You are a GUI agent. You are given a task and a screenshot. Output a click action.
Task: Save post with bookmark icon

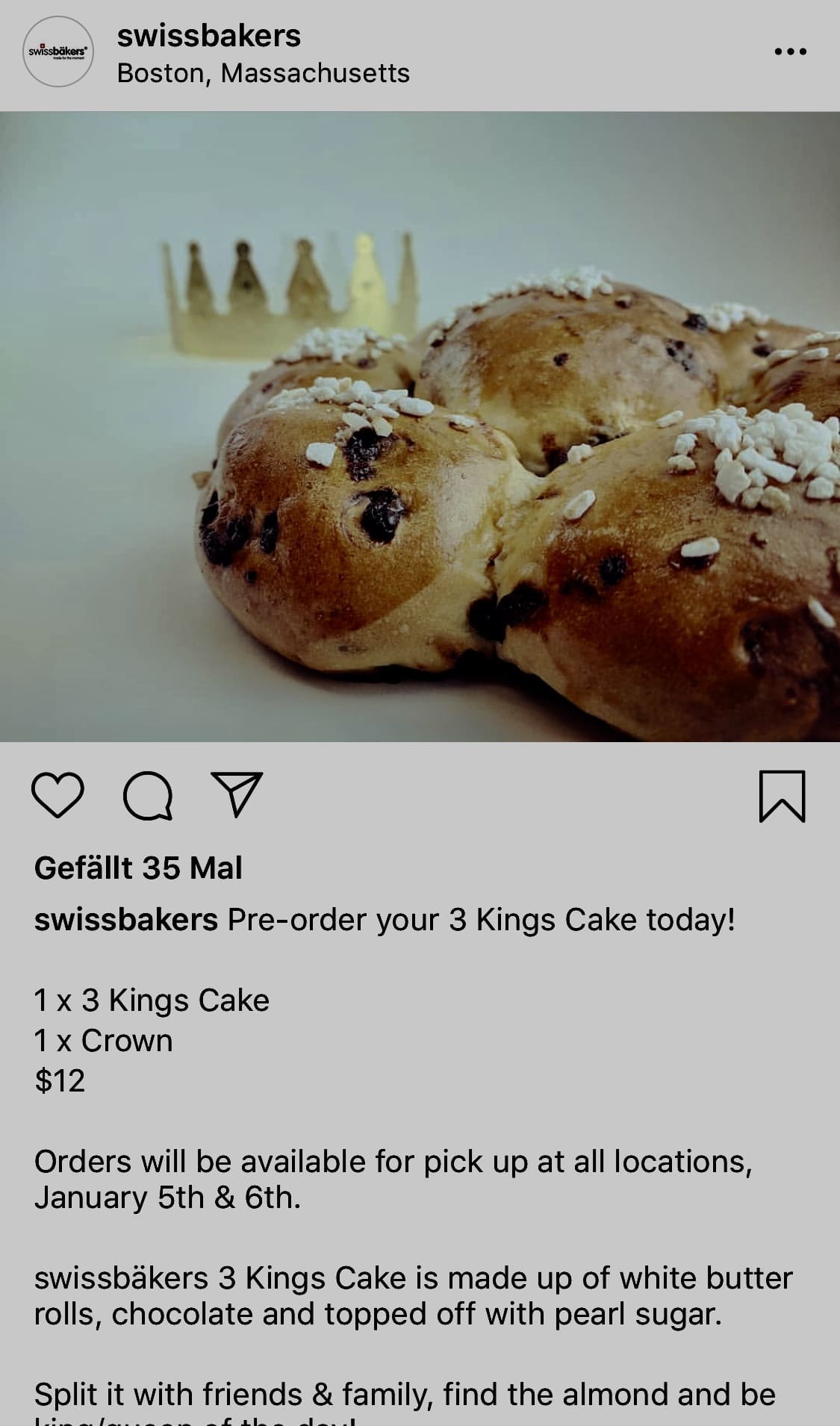coord(782,797)
